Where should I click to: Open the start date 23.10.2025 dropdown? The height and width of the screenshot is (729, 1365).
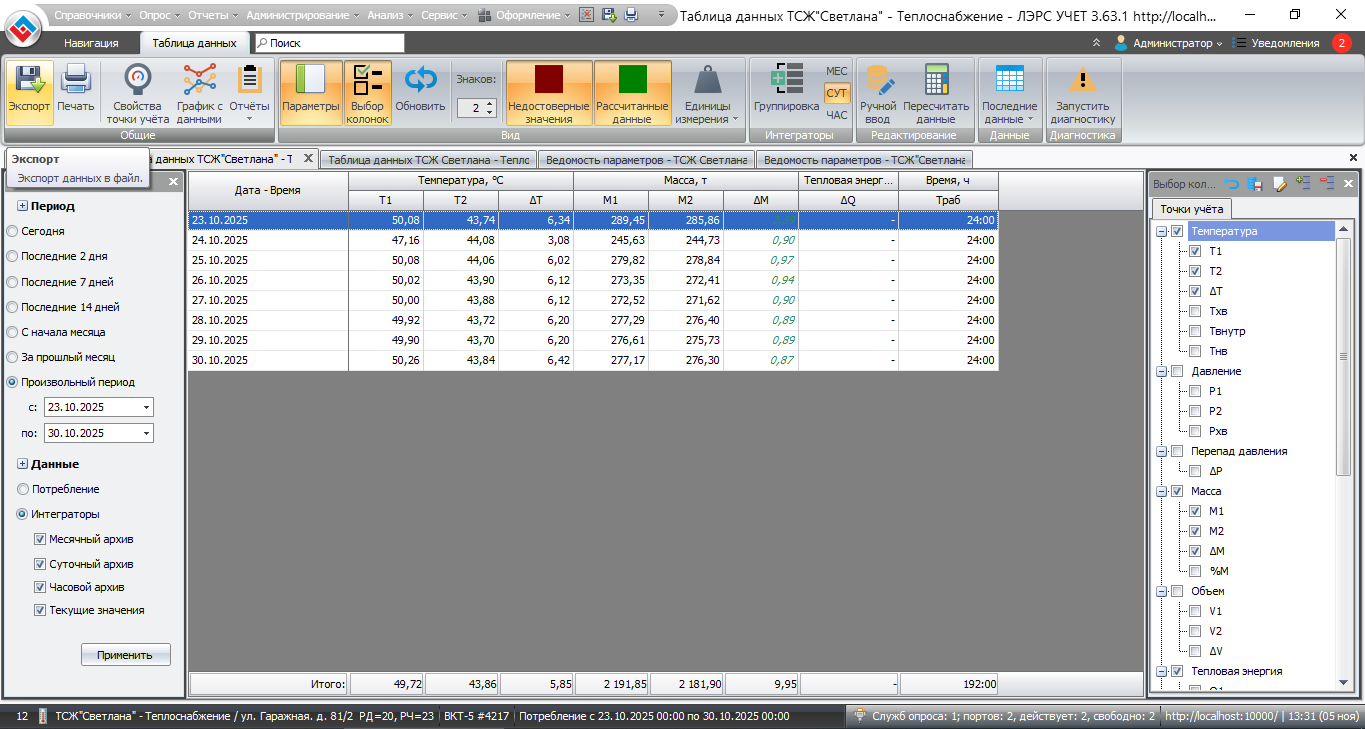pyautogui.click(x=147, y=408)
